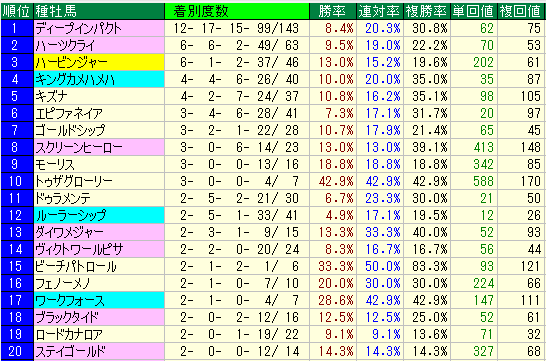
Task: Click the yellow ハービンジャー name cell
Action: point(99,62)
